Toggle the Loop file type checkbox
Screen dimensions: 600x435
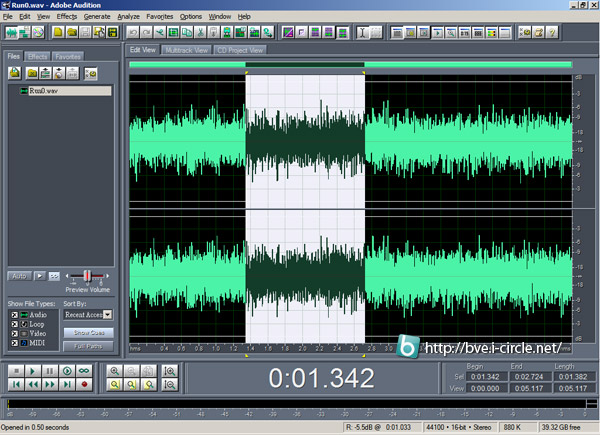pyautogui.click(x=14, y=324)
